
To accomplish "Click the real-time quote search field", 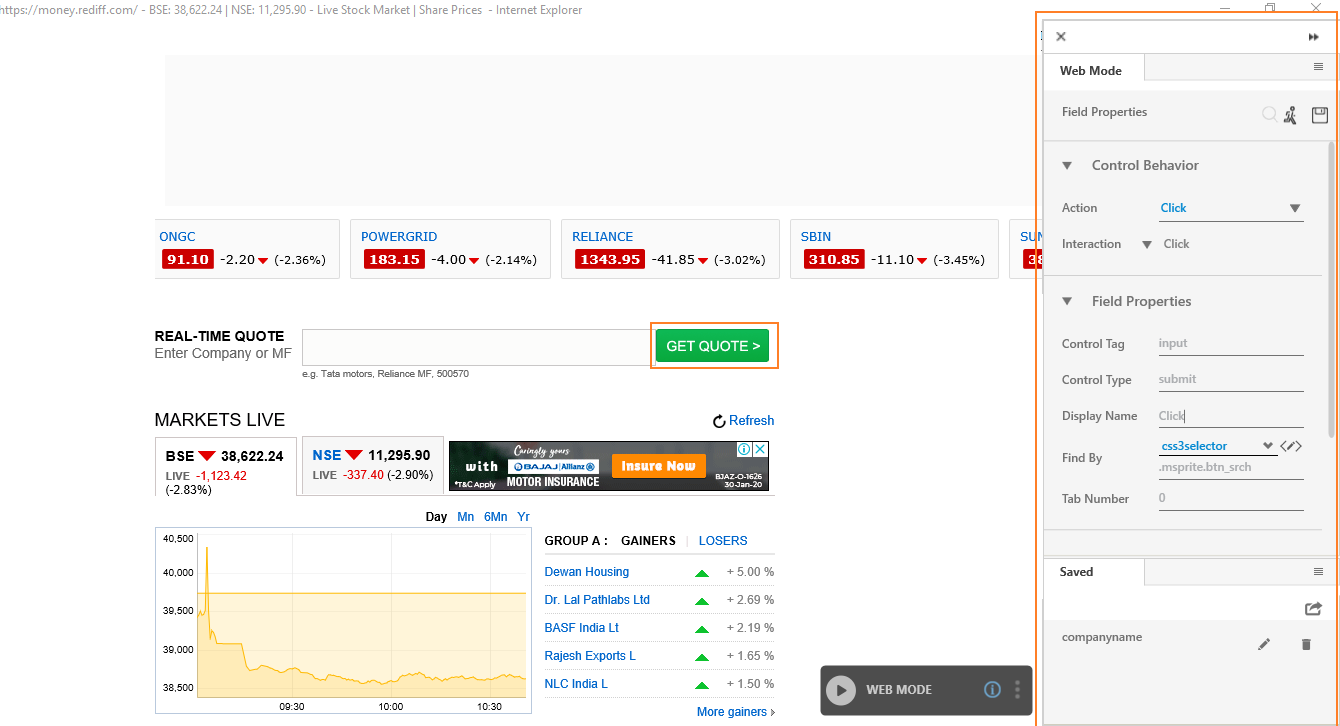I will pyautogui.click(x=479, y=347).
